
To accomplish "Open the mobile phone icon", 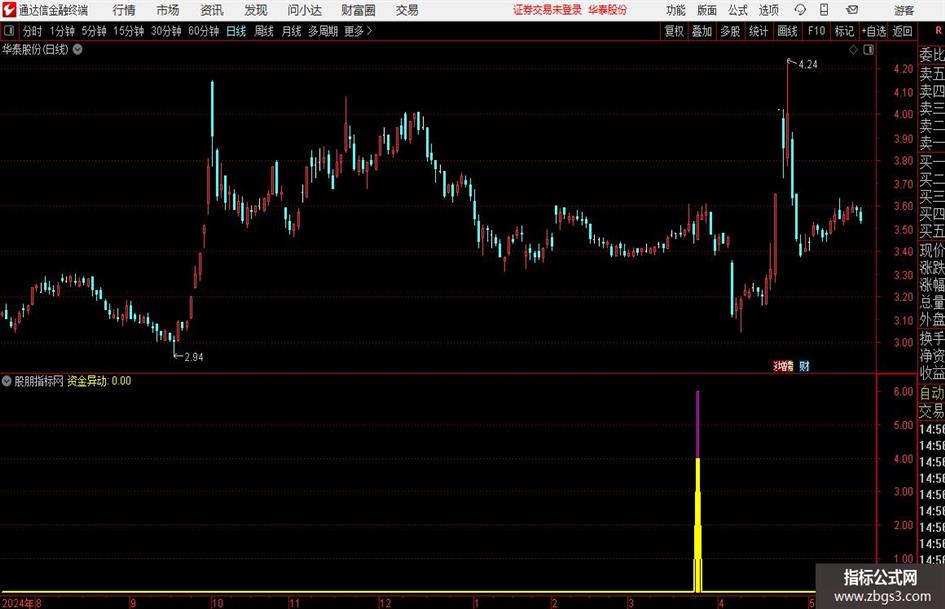I will [824, 10].
